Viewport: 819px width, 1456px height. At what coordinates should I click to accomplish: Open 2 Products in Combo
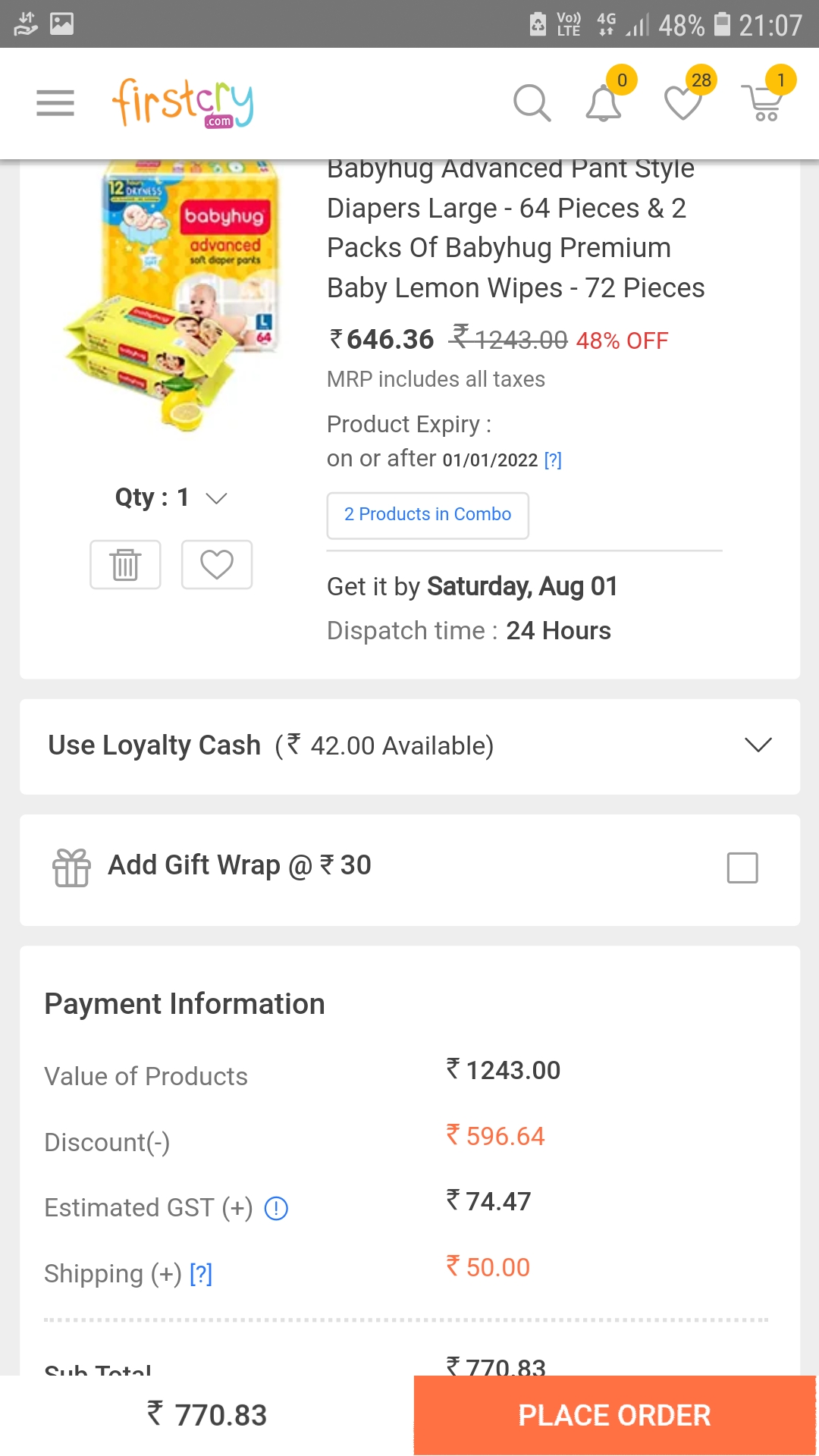(428, 515)
